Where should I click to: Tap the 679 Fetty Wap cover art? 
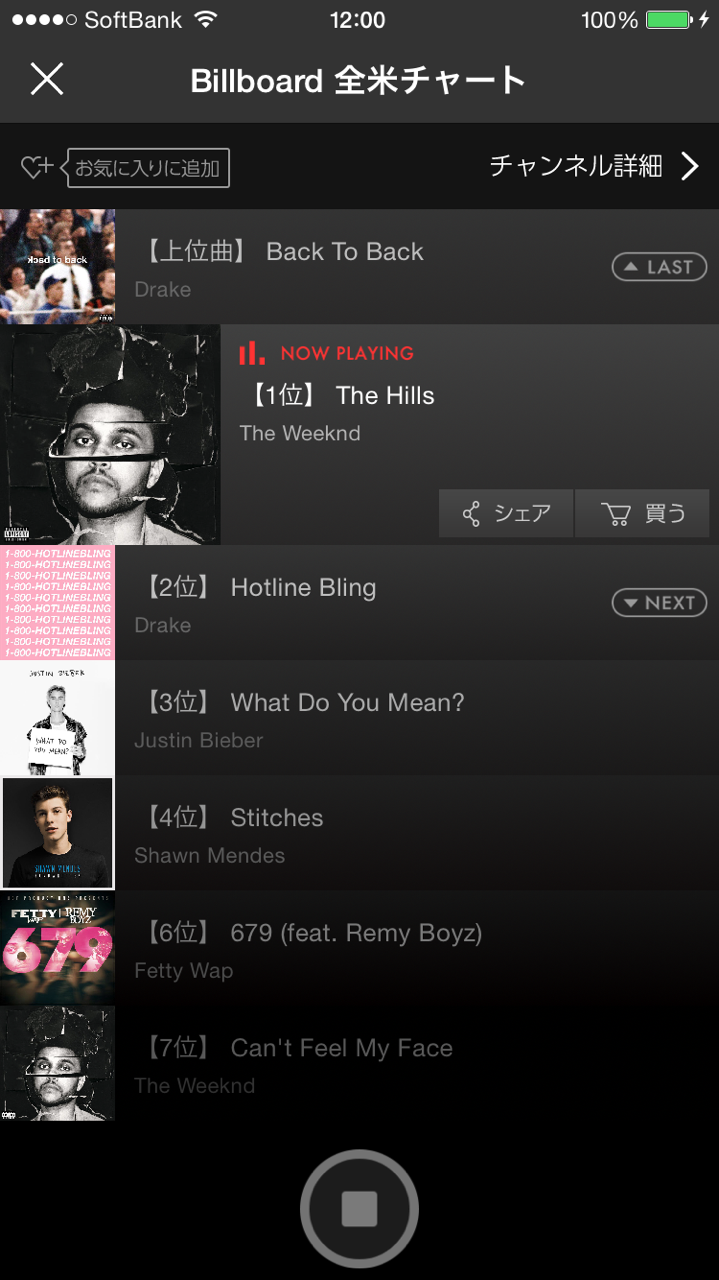[57, 948]
